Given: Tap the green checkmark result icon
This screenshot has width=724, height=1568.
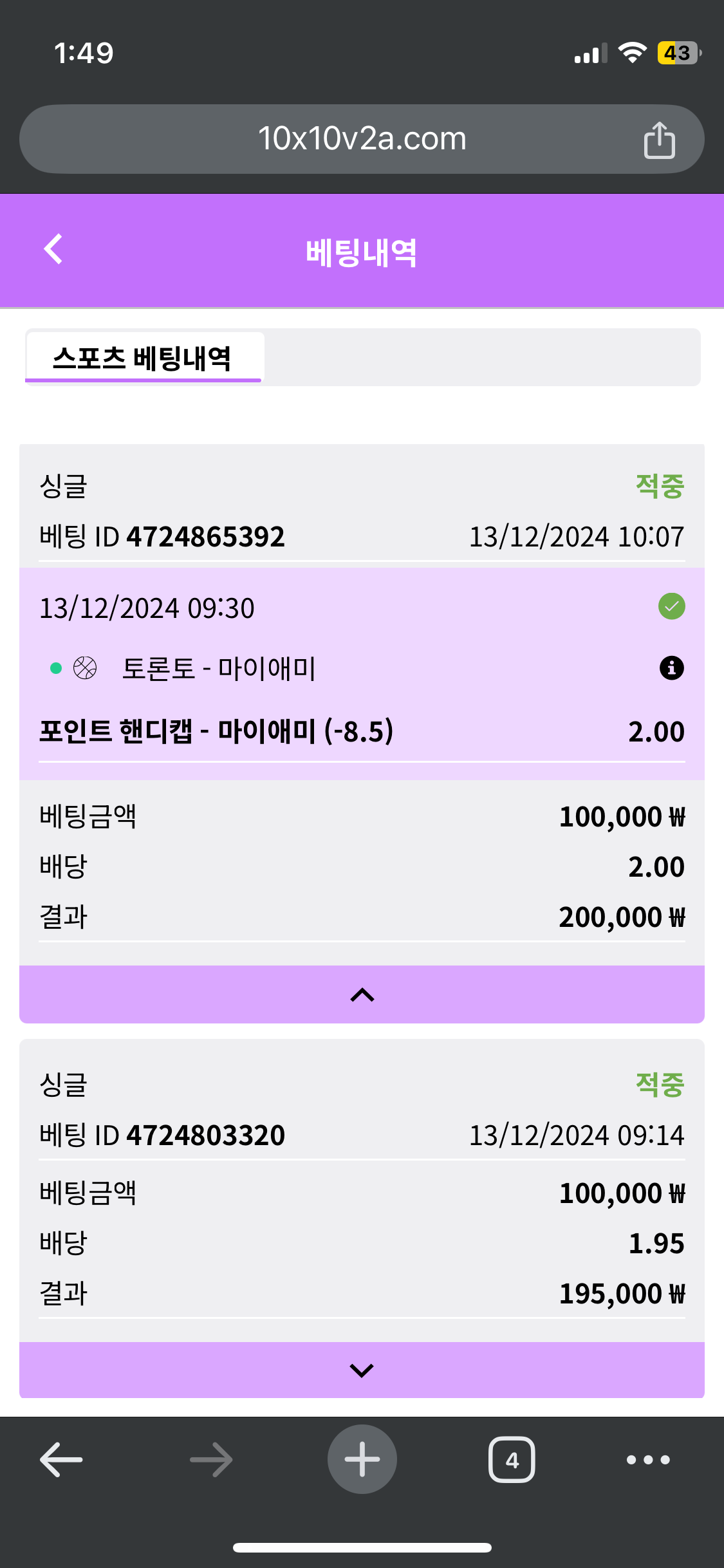Looking at the screenshot, I should coord(671,606).
